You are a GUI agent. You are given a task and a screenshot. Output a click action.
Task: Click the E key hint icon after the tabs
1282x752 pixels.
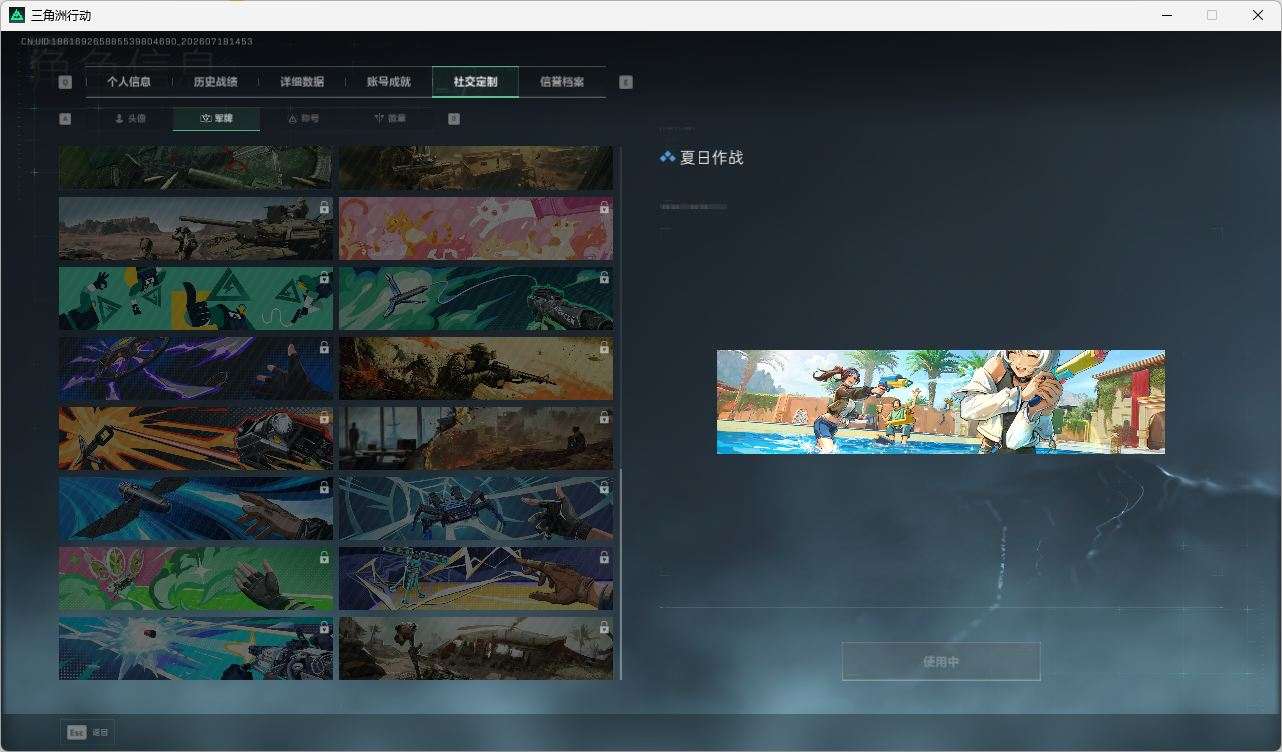point(626,83)
